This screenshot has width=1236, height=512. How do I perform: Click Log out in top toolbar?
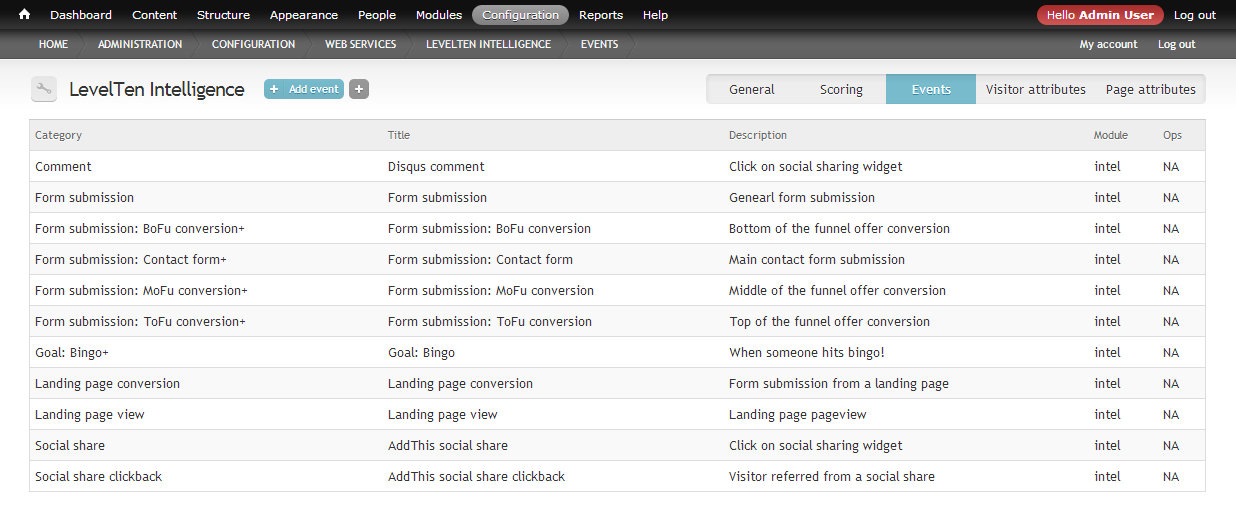tap(1195, 15)
